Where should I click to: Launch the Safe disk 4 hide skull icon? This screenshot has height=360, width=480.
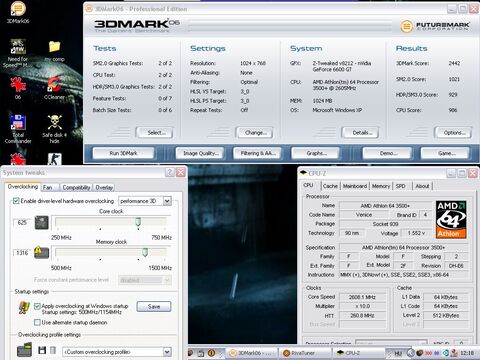click(x=54, y=122)
